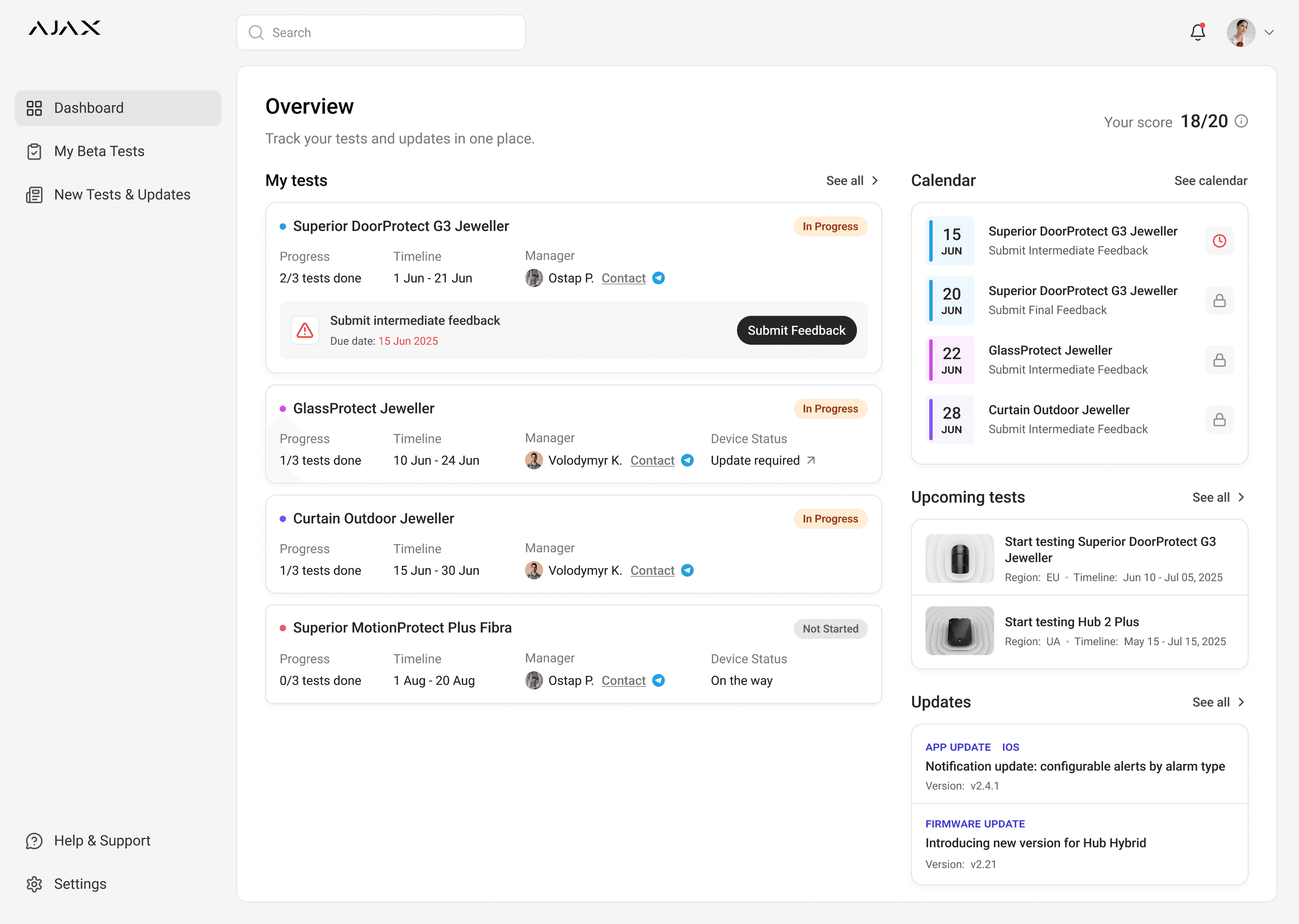The height and width of the screenshot is (924, 1299).
Task: Click See all for Upcoming tests
Action: point(1211,498)
